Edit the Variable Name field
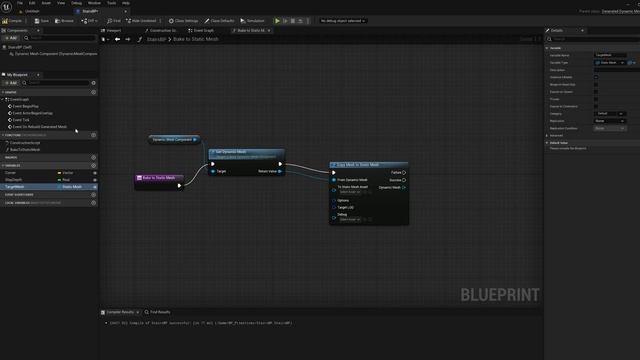This screenshot has width=640, height=360. click(610, 55)
